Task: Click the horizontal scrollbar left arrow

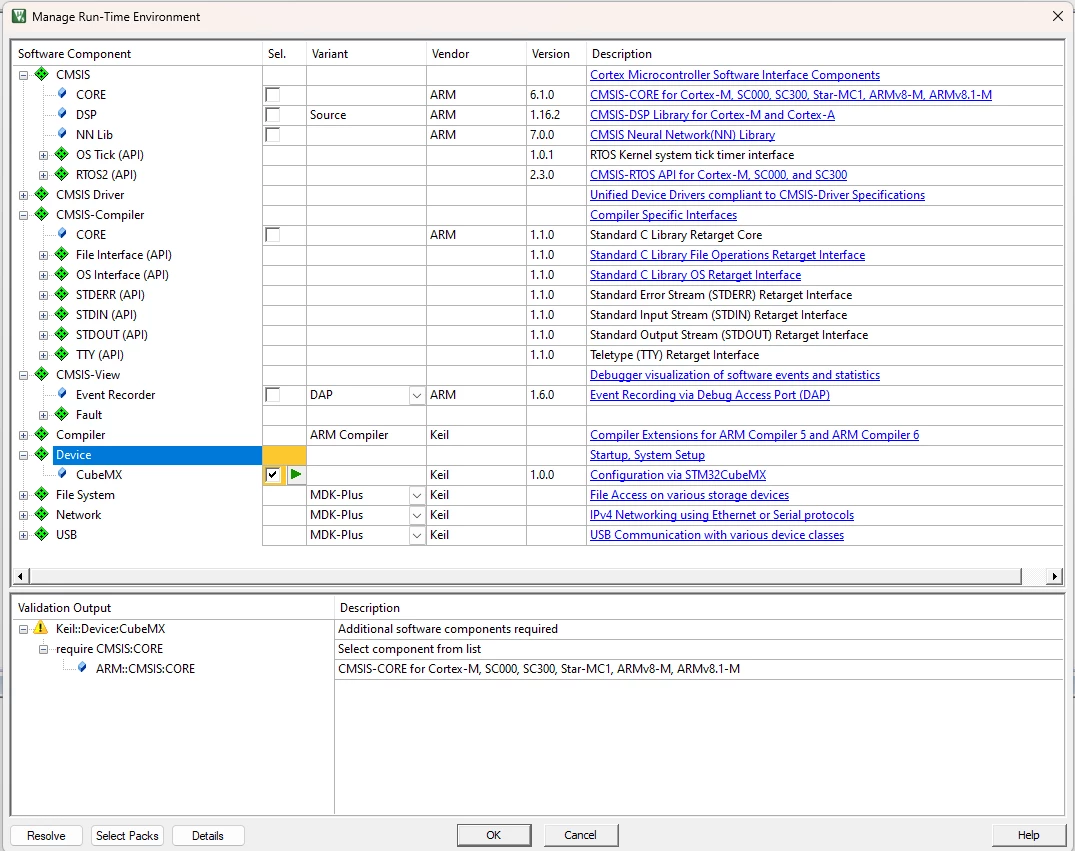Action: (x=20, y=576)
